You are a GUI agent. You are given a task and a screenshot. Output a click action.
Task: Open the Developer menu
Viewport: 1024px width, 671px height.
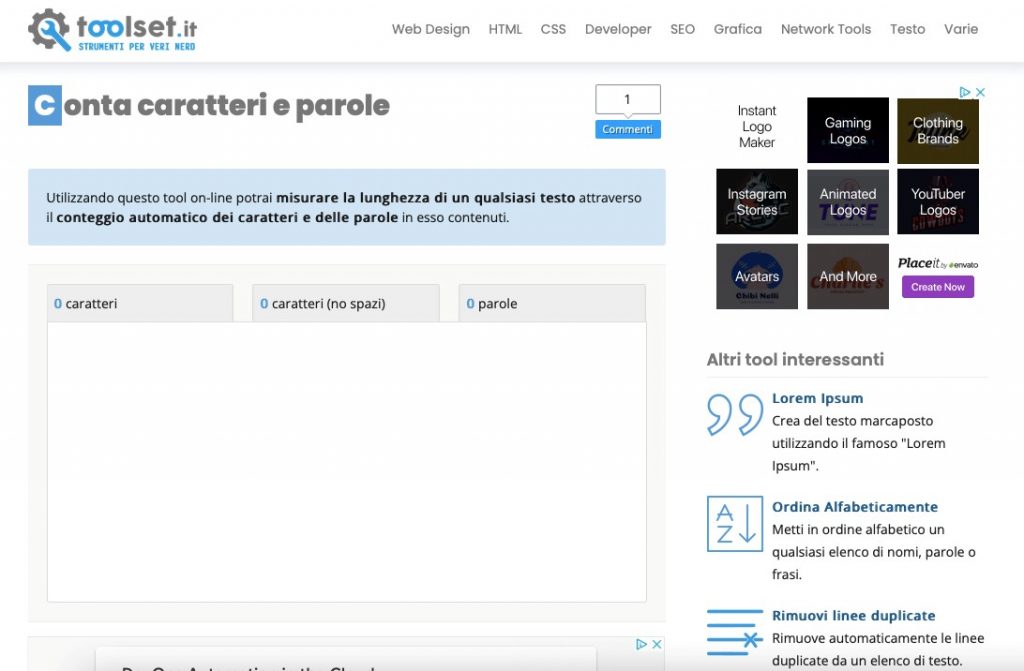pos(618,29)
